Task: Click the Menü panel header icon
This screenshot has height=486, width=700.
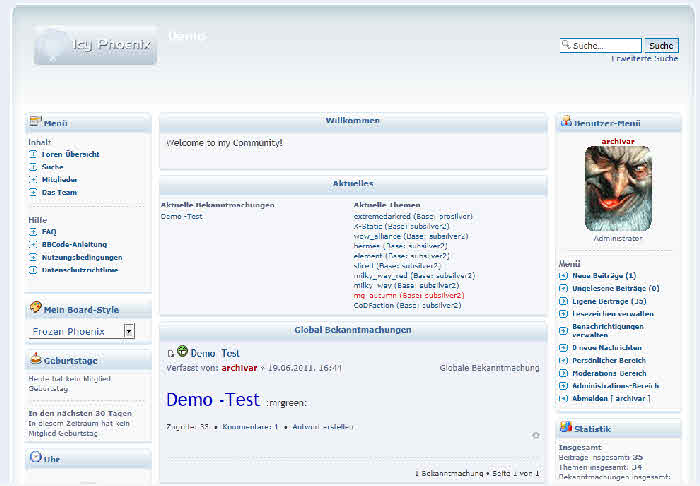Action: click(35, 122)
